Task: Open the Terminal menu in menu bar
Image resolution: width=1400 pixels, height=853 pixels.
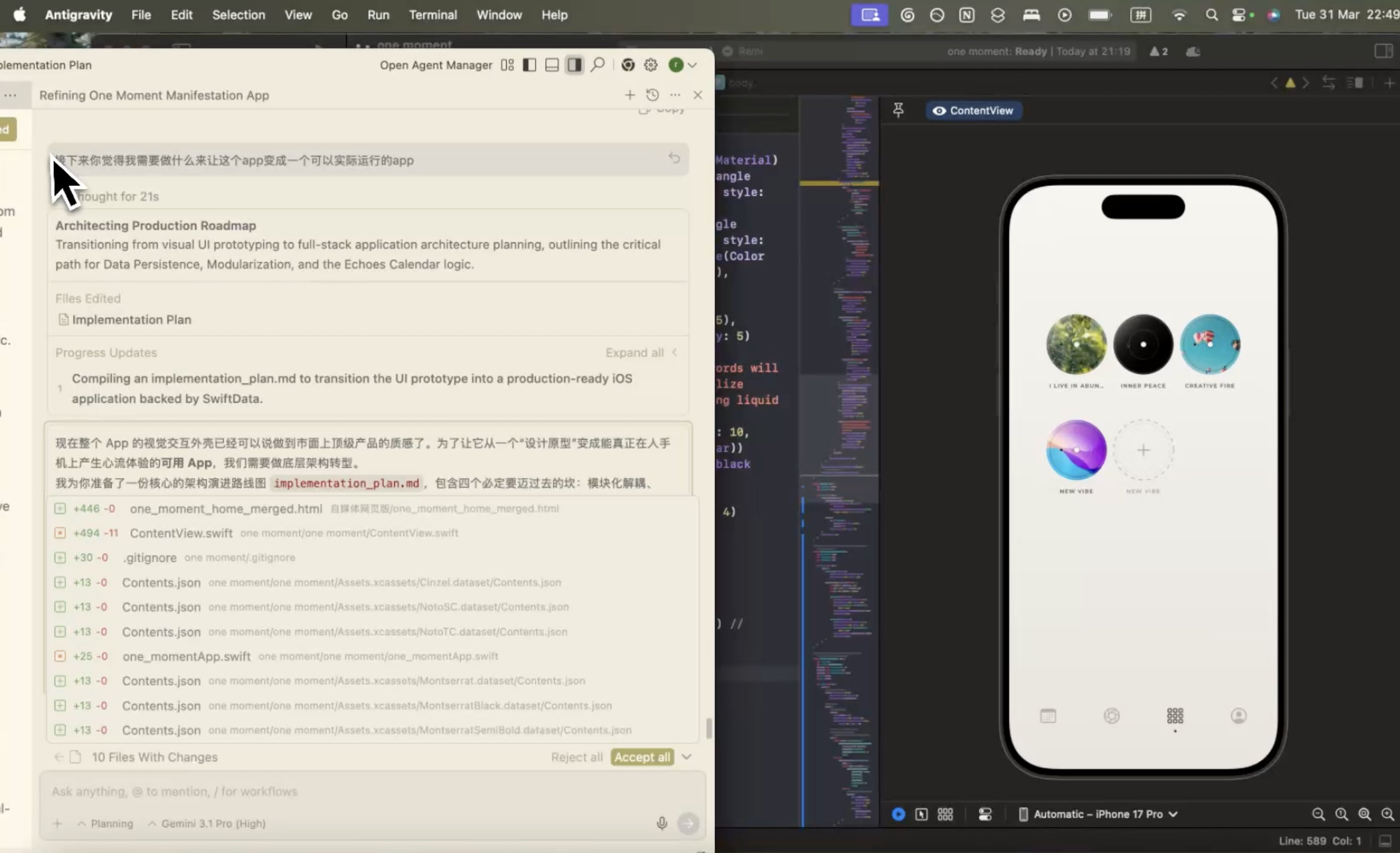Action: pos(432,15)
